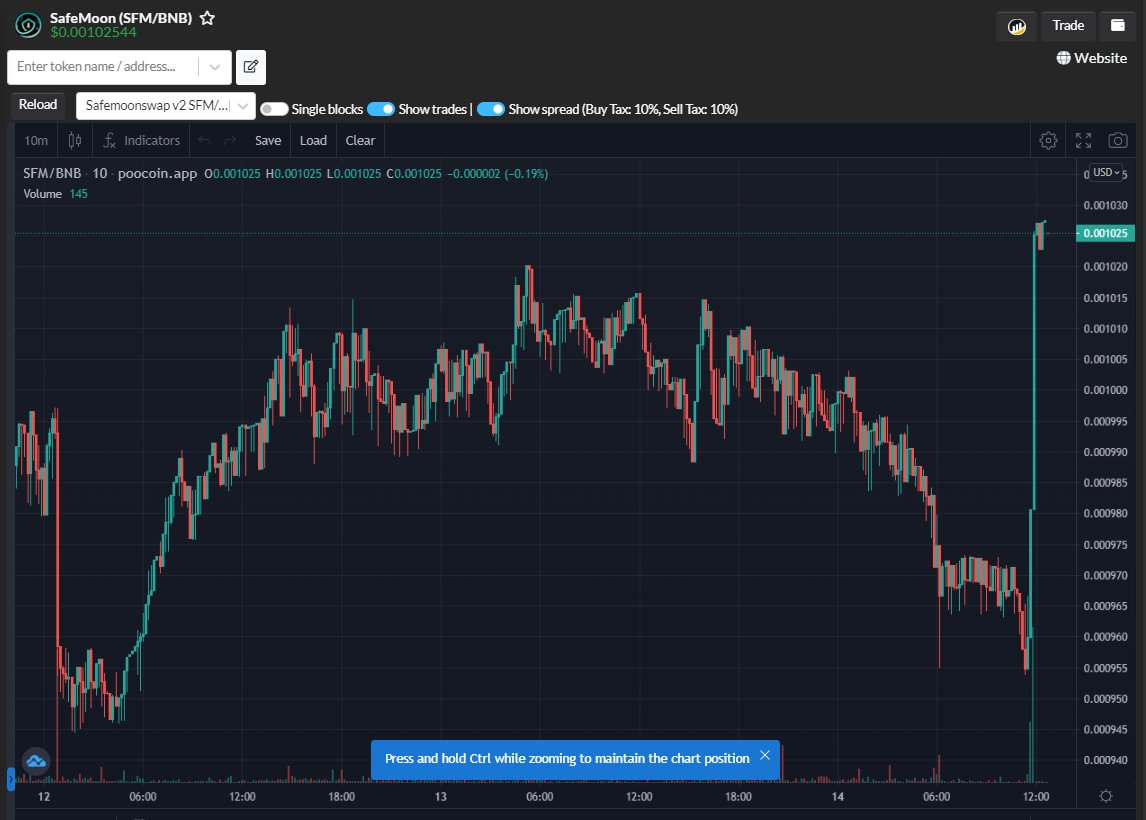The image size is (1146, 820).
Task: Open chart settings gear
Action: [x=1048, y=140]
